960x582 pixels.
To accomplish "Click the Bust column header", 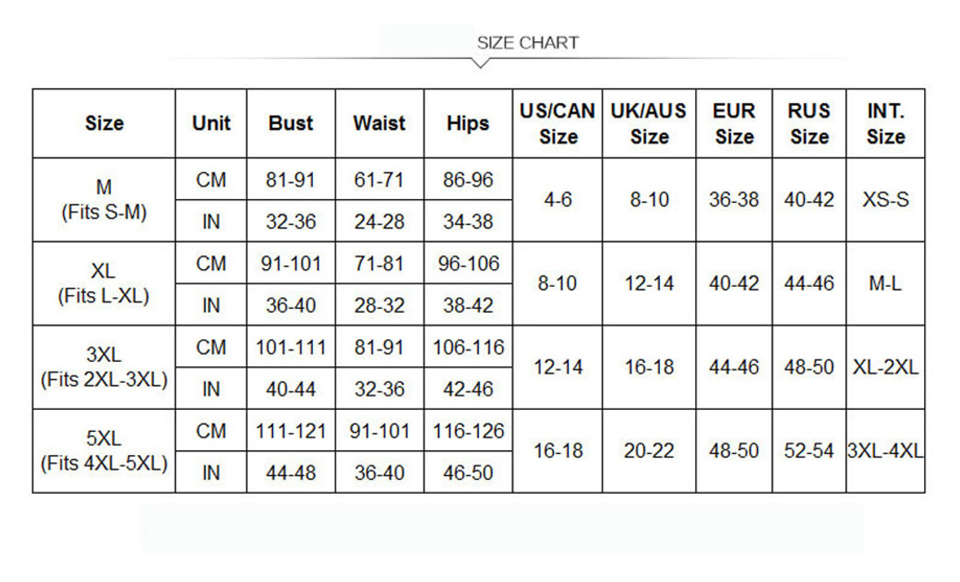I will click(x=291, y=123).
